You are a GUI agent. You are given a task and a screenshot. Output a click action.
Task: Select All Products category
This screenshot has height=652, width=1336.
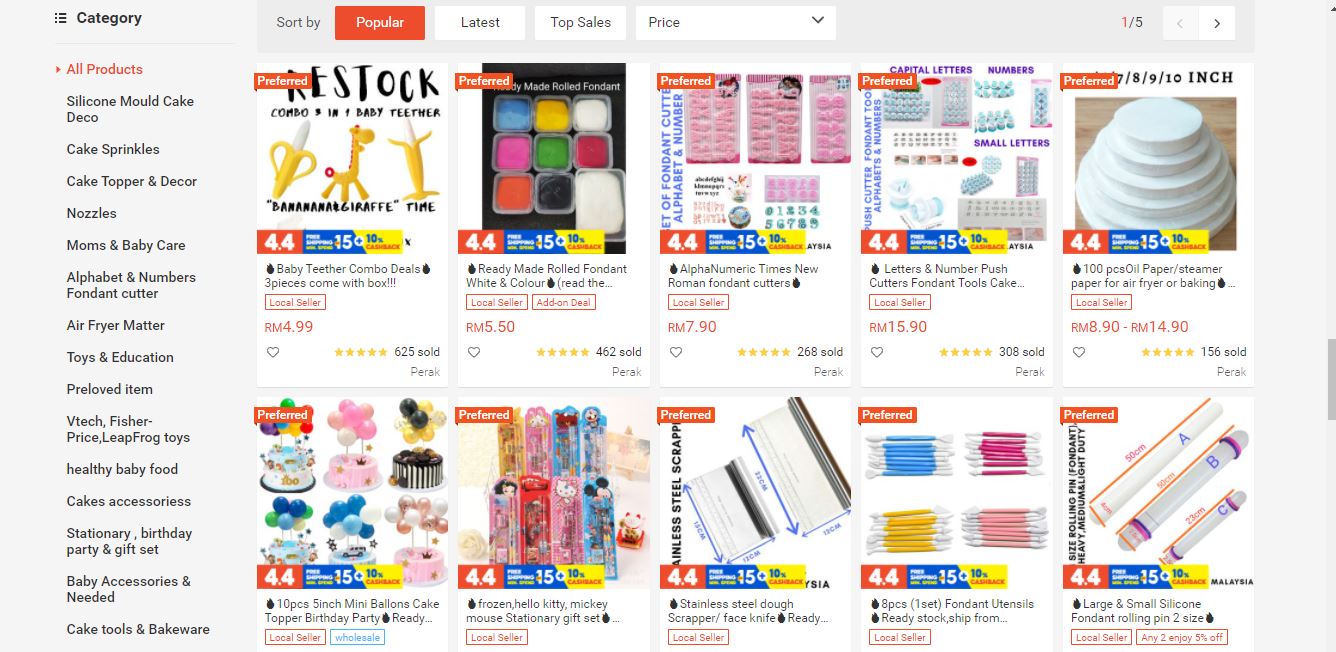104,69
